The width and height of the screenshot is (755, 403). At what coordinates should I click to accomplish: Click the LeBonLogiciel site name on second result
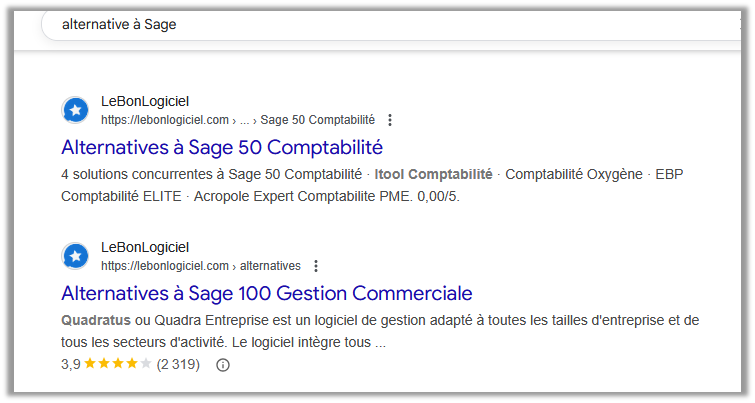click(145, 247)
